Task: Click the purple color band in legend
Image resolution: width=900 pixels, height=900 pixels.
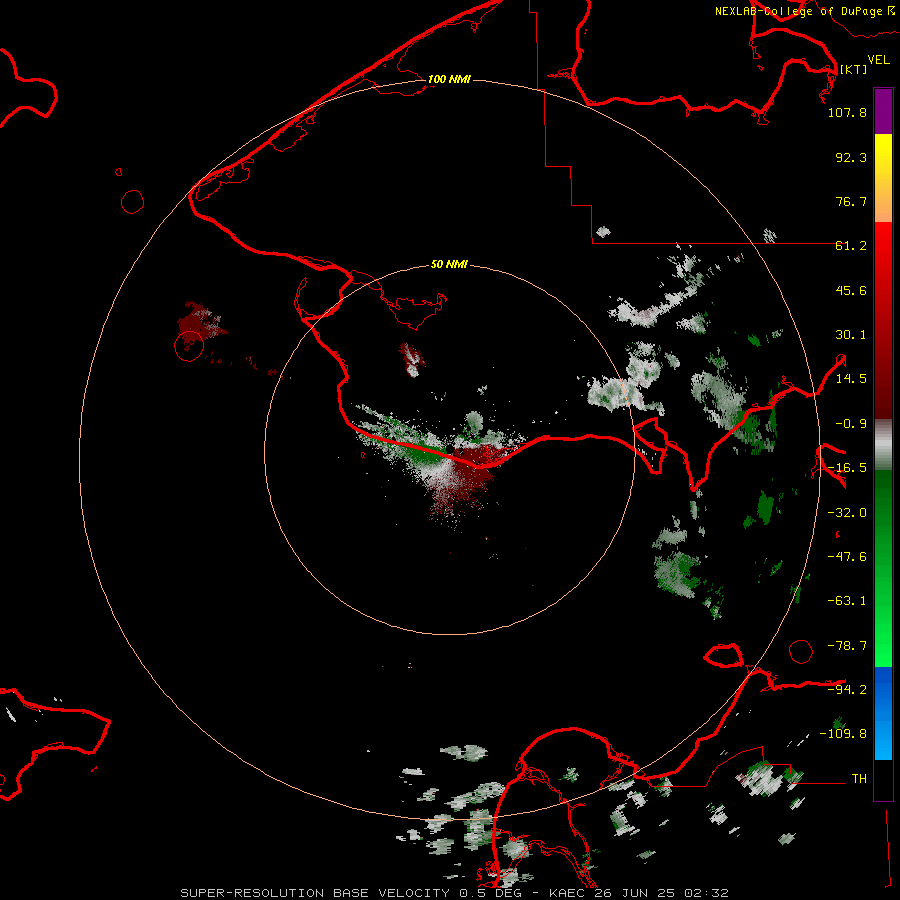Action: tap(883, 112)
